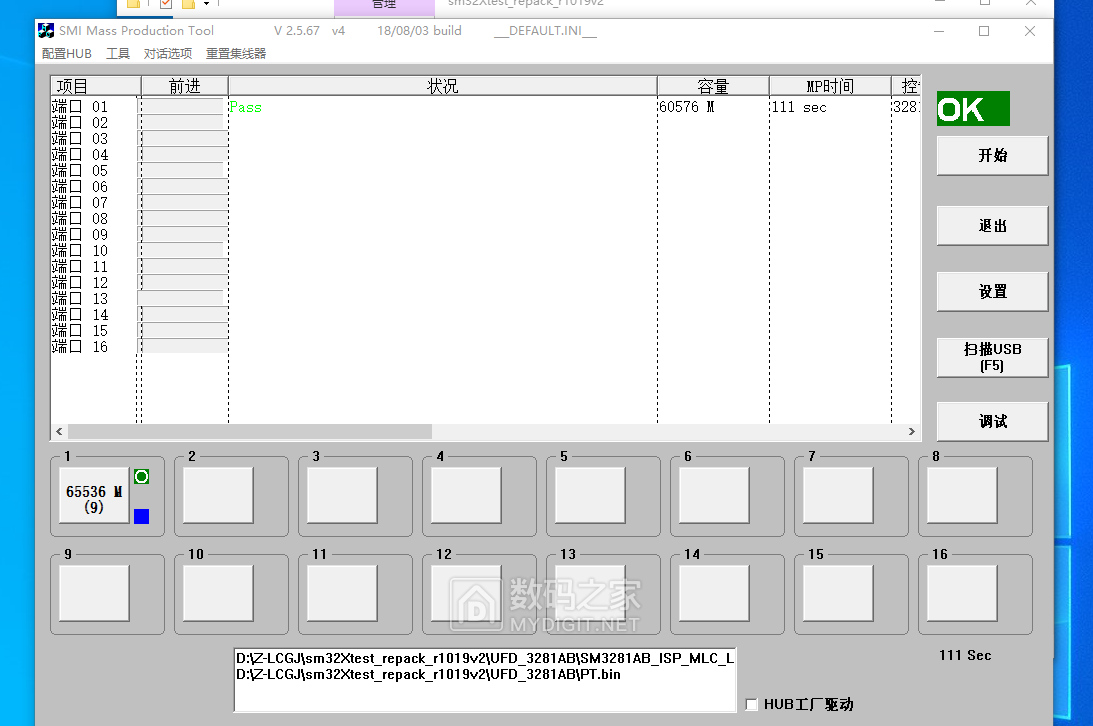Select the empty port 8 slot button
The width and height of the screenshot is (1093, 726).
pos(962,496)
